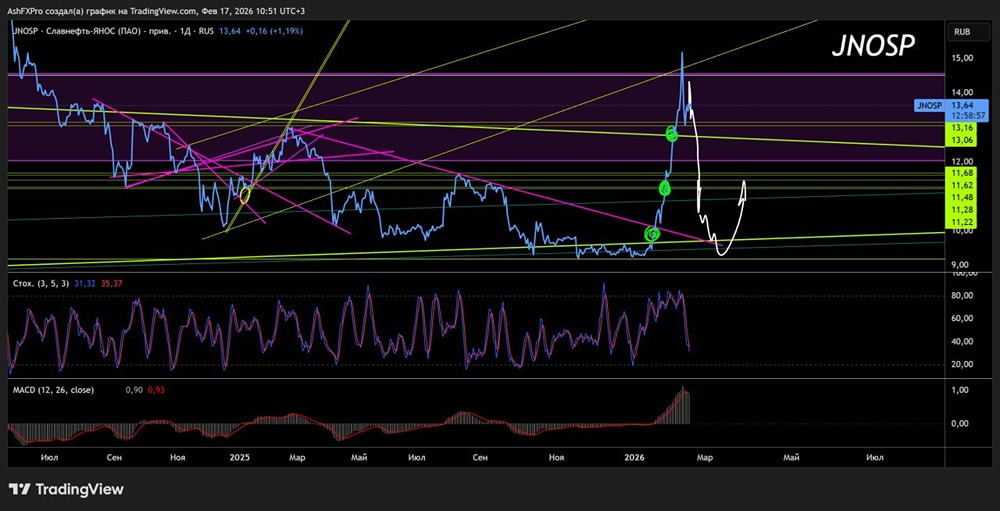This screenshot has height=511, width=1000.
Task: Click the 80,00 stochastic scale mark
Action: coord(960,295)
